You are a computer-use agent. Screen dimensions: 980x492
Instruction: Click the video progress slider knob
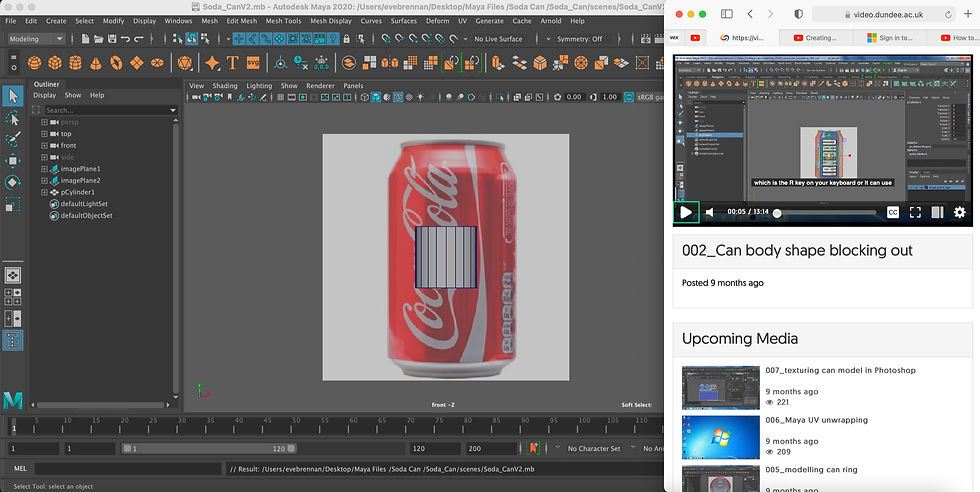777,213
